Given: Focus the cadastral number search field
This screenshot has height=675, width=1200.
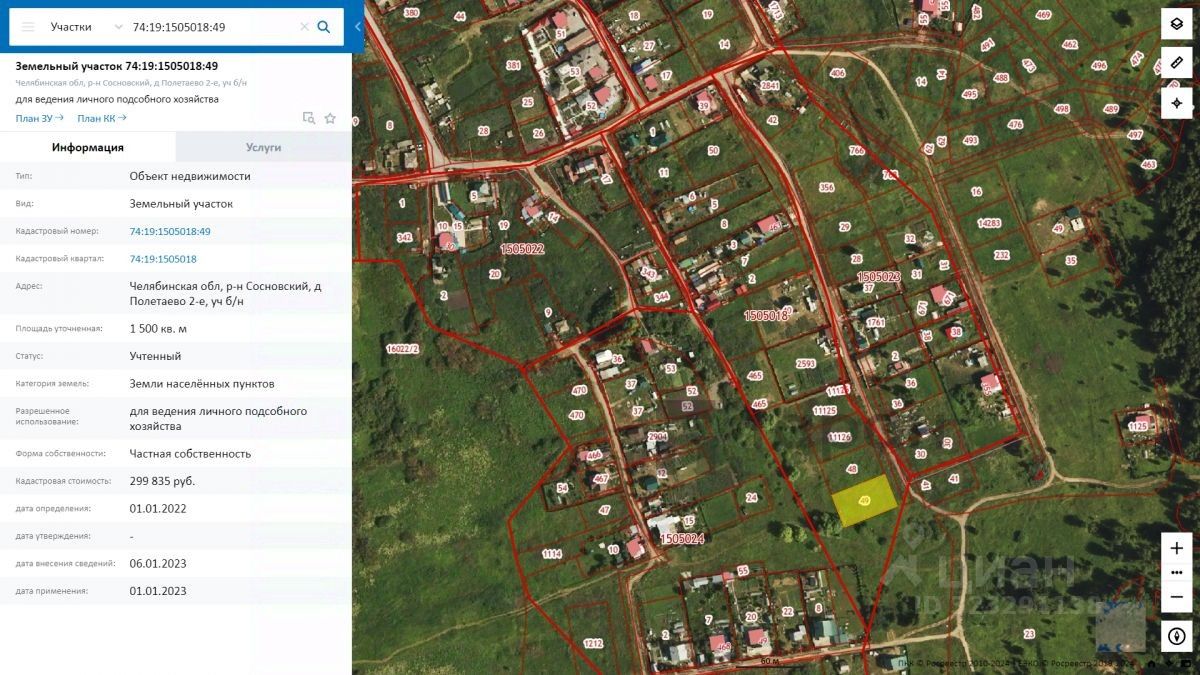Looking at the screenshot, I should 211,27.
